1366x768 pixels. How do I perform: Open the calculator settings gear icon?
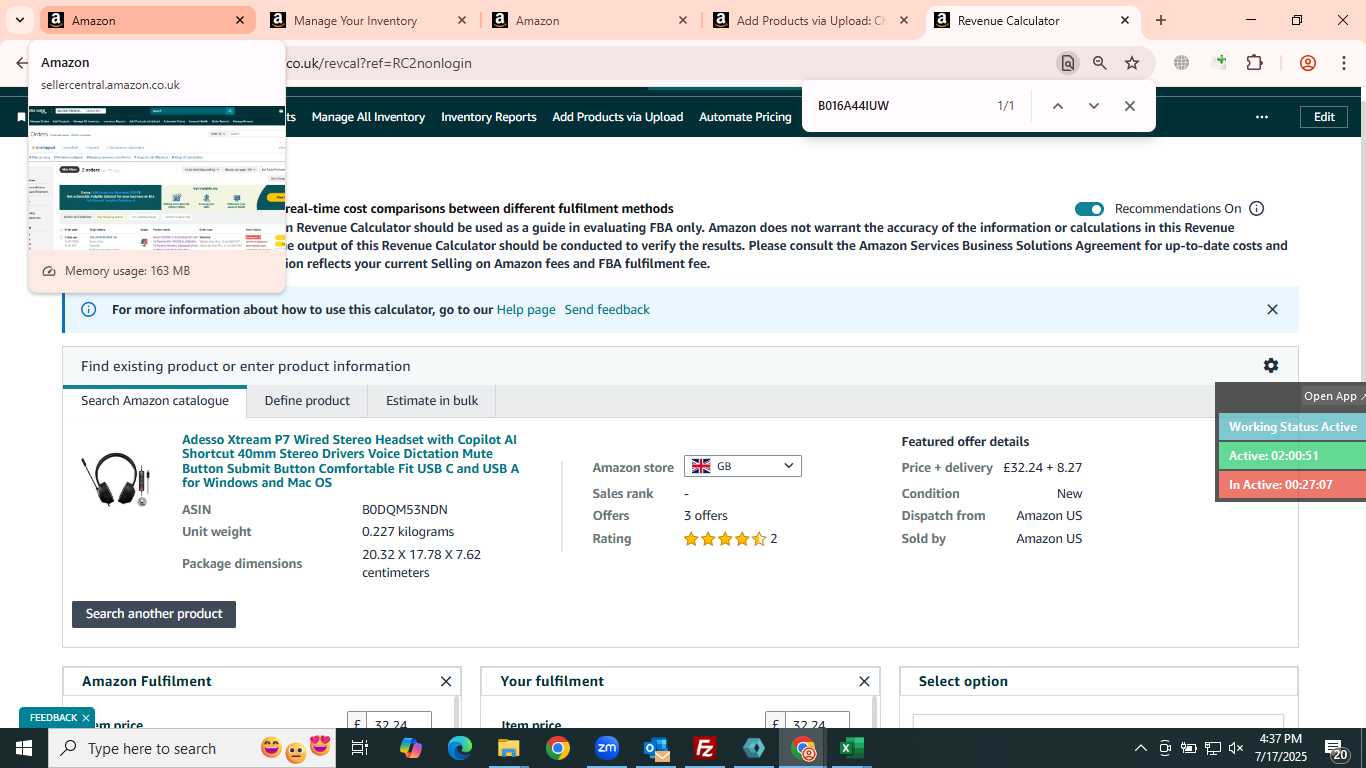pos(1270,366)
